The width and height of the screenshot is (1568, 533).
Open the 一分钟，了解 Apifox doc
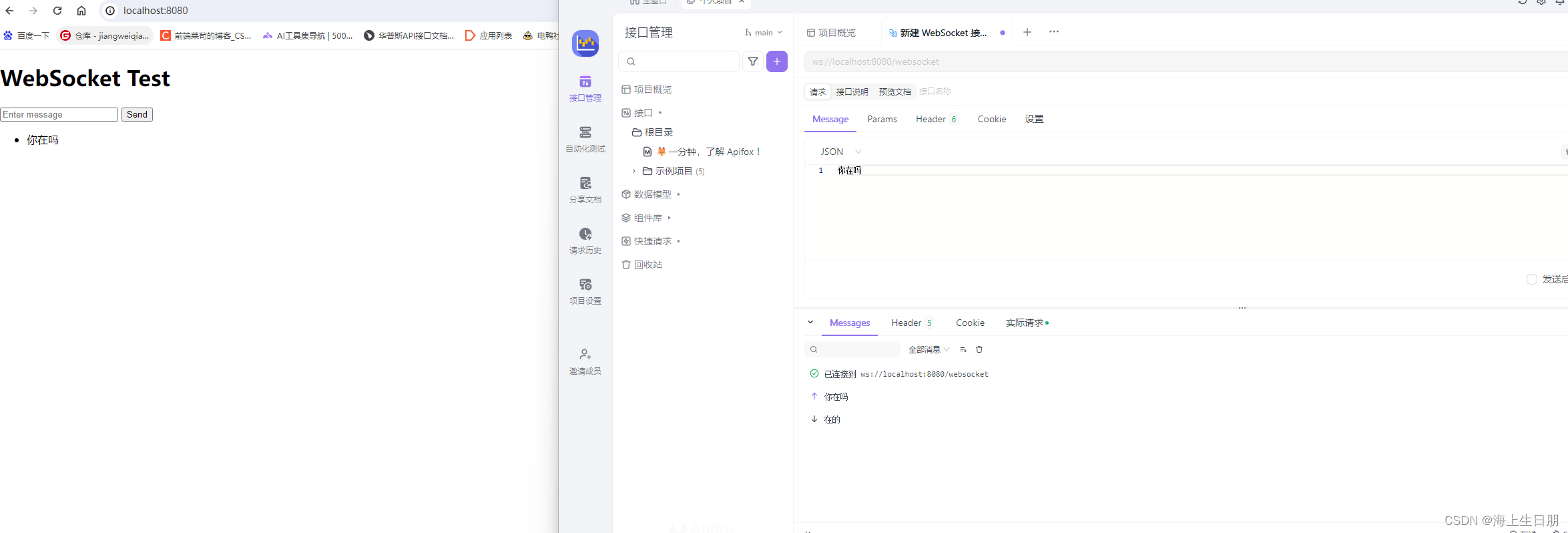702,152
